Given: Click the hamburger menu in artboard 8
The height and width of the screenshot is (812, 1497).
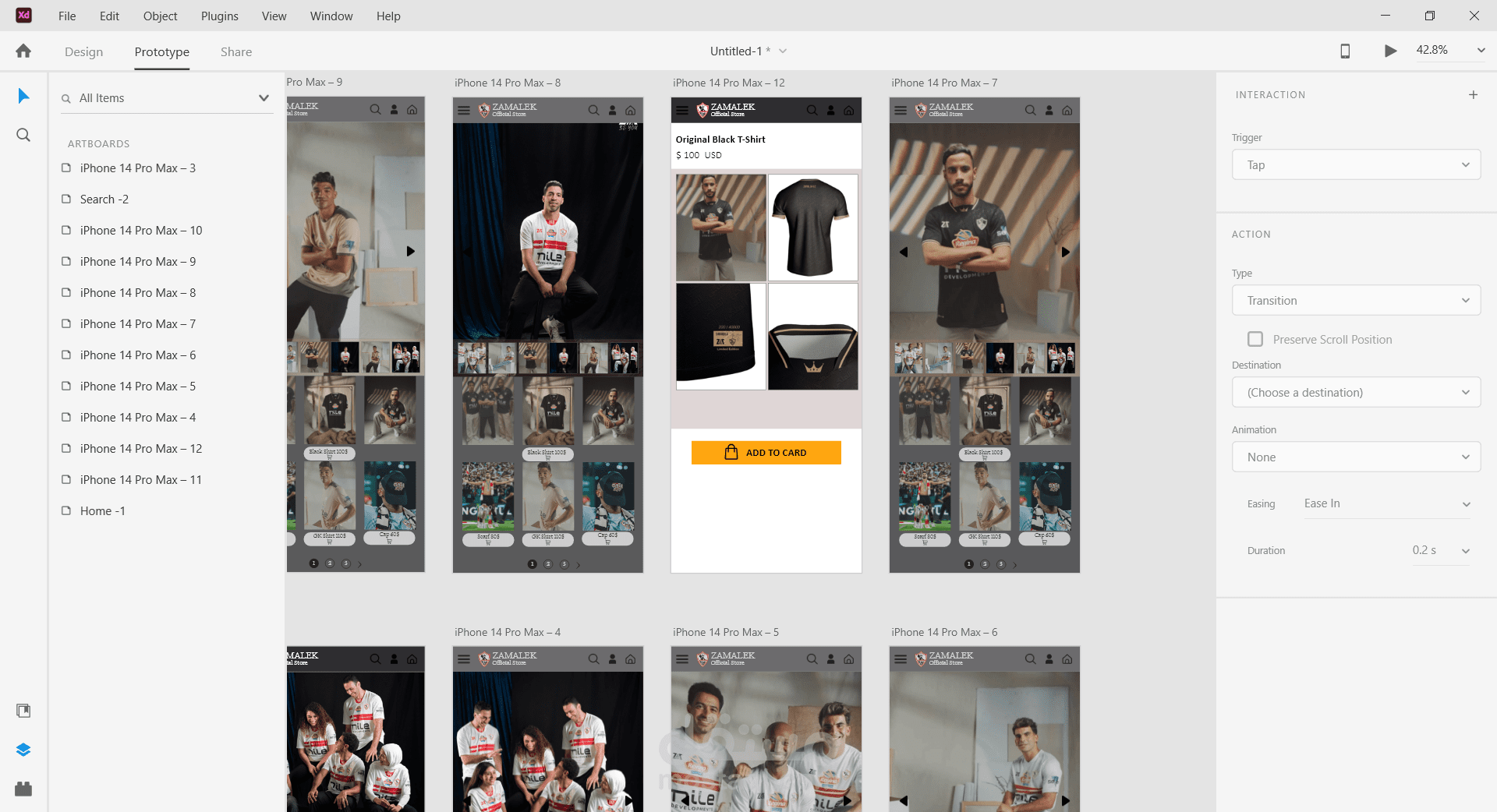Looking at the screenshot, I should pyautogui.click(x=464, y=111).
